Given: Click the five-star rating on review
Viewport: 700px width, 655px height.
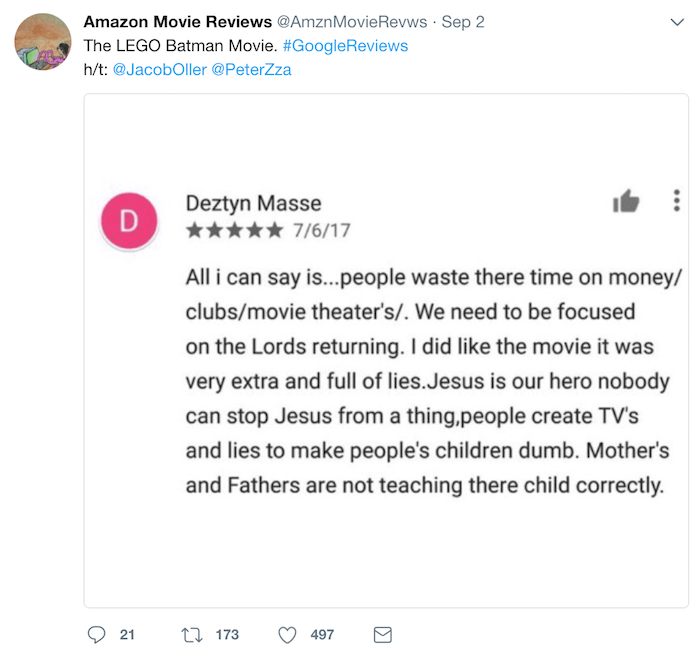Looking at the screenshot, I should tap(234, 231).
